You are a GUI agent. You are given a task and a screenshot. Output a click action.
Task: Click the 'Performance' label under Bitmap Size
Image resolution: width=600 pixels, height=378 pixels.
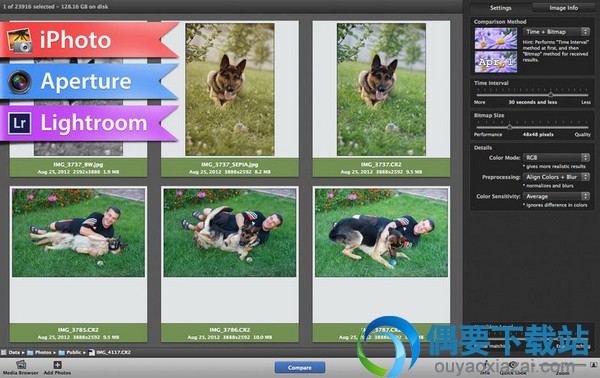click(488, 135)
